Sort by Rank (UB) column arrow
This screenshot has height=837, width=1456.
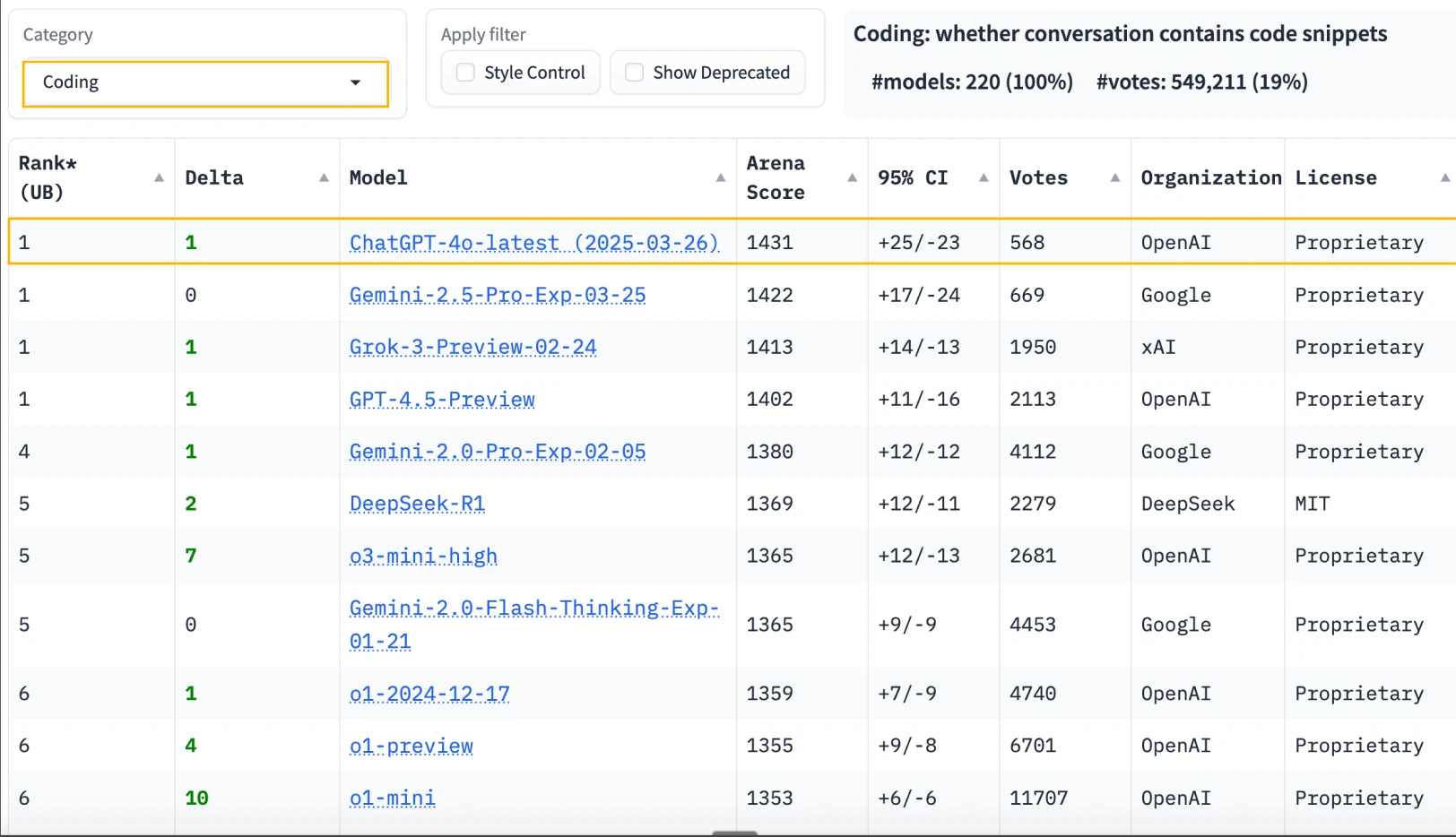[x=159, y=177]
